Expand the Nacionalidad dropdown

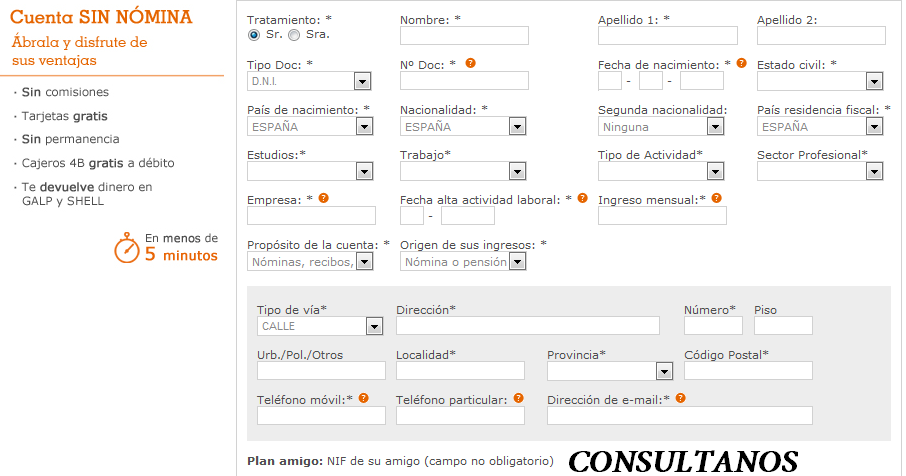(x=517, y=127)
